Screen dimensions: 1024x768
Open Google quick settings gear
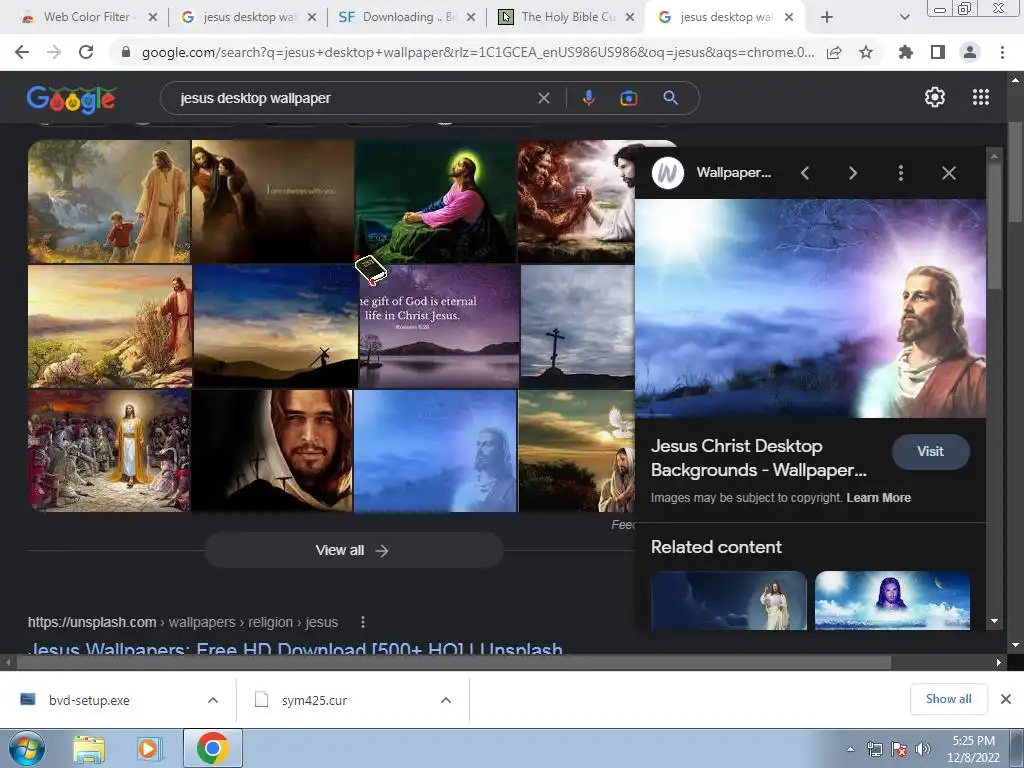(935, 97)
